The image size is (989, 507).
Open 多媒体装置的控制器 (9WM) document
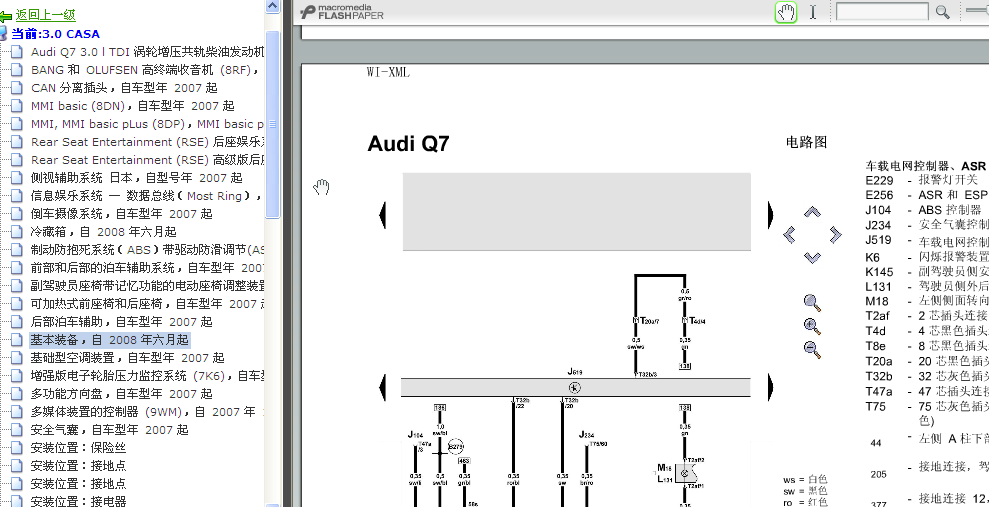click(x=148, y=412)
